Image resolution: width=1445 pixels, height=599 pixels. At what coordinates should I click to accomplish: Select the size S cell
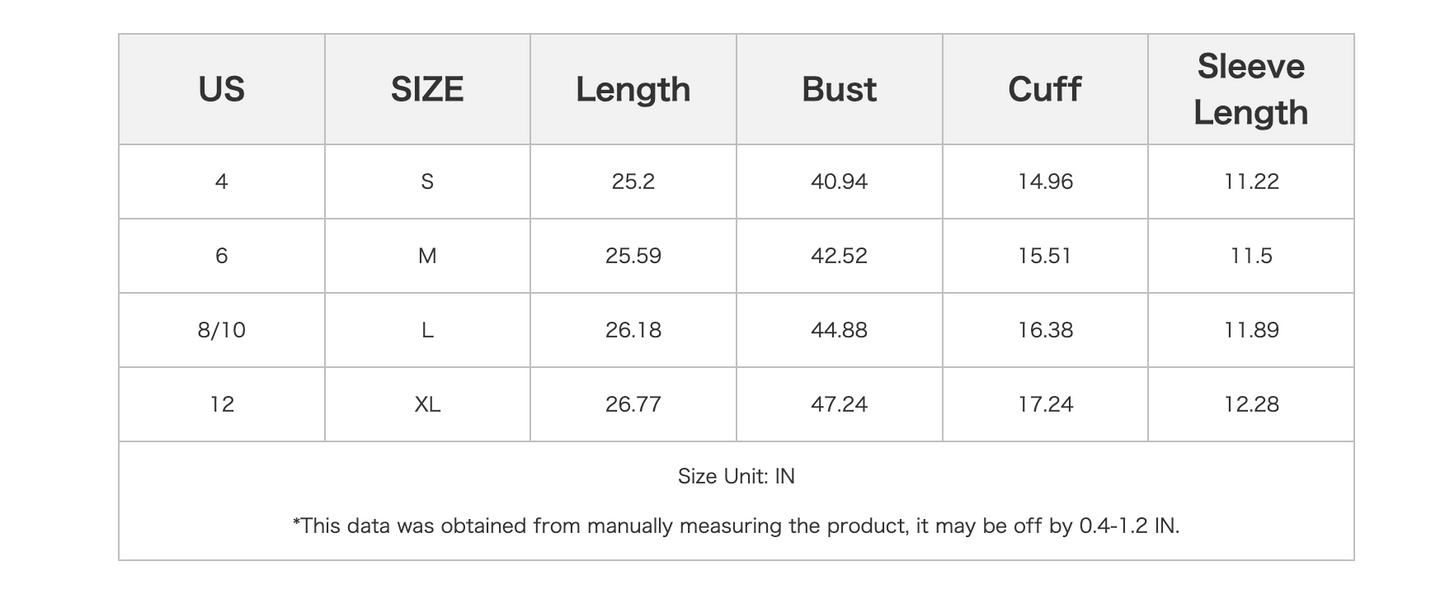[427, 182]
